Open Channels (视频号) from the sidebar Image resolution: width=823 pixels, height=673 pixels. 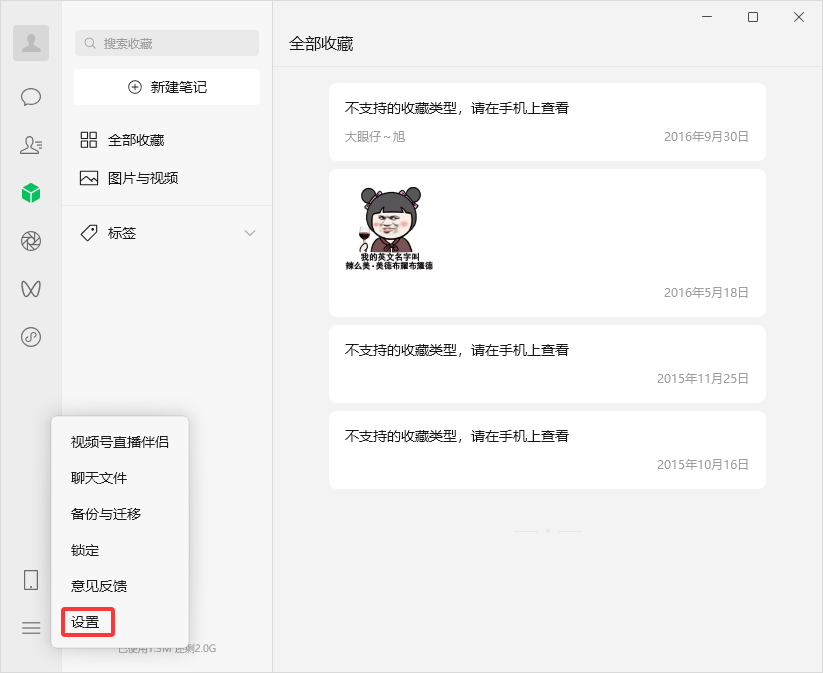[x=30, y=288]
